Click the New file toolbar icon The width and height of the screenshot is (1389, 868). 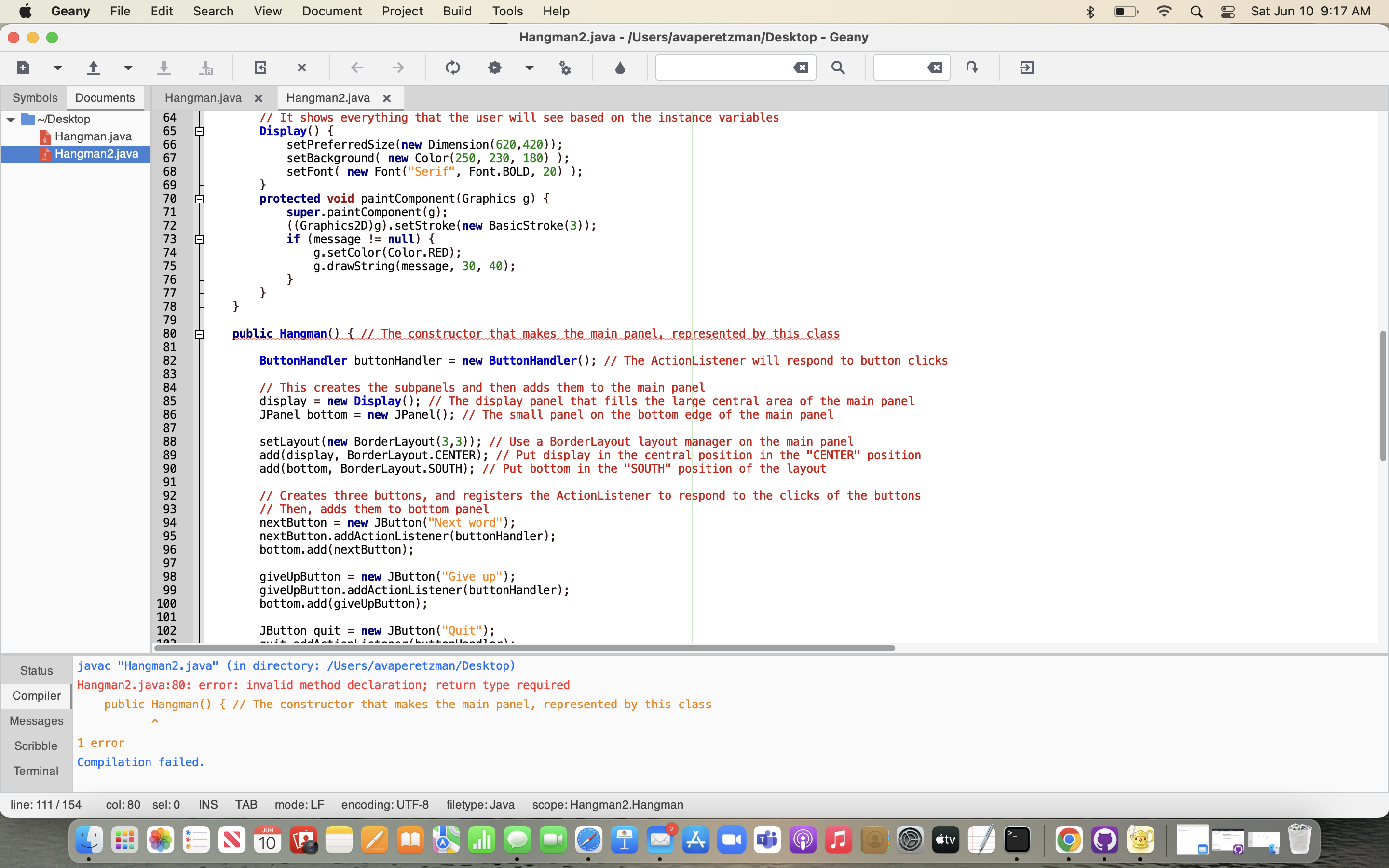tap(23, 68)
